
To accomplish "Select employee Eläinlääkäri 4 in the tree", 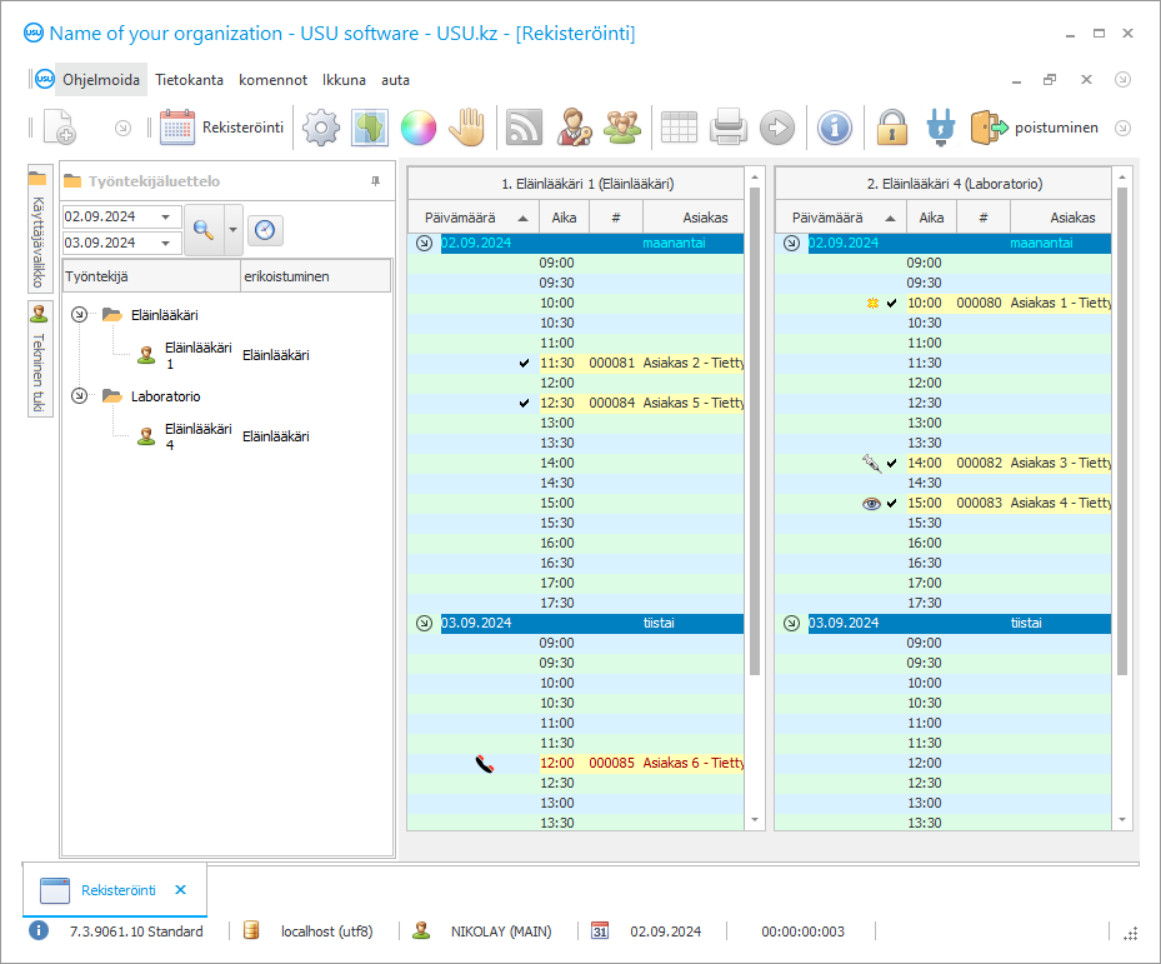I will pos(198,437).
